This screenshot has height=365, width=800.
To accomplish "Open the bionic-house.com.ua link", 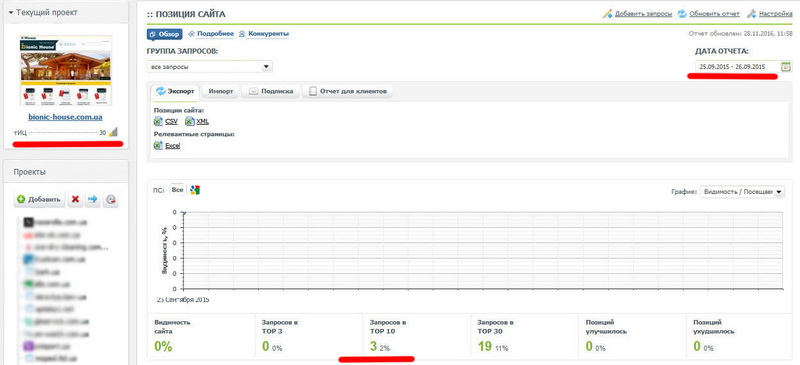I will point(65,117).
